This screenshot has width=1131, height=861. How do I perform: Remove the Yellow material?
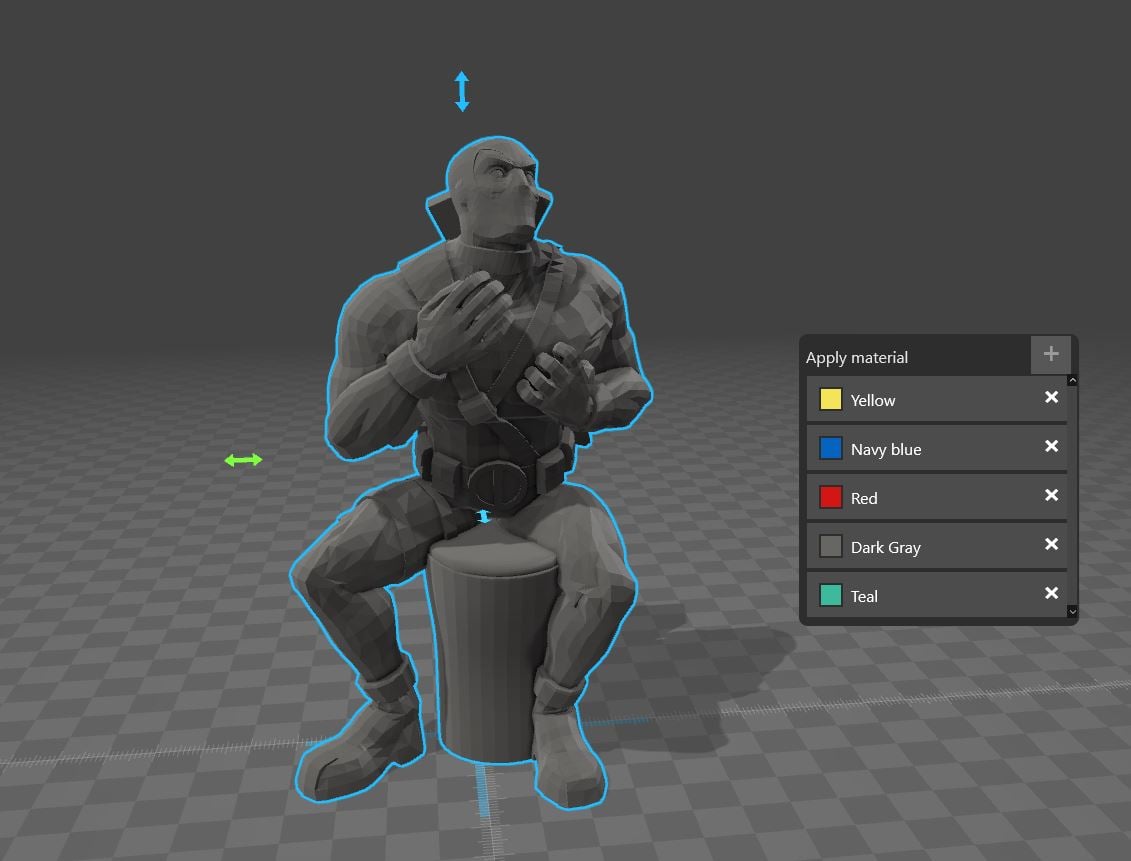[x=1051, y=397]
